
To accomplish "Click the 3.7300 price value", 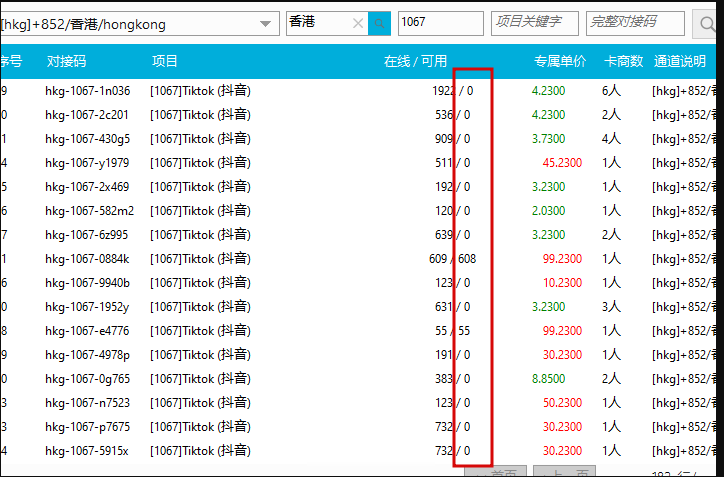I will [549, 139].
